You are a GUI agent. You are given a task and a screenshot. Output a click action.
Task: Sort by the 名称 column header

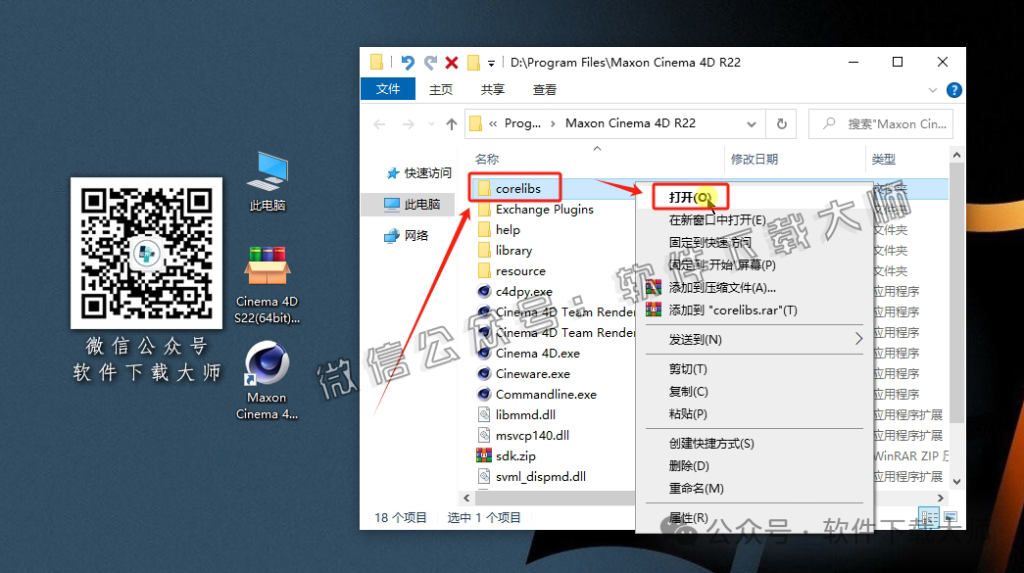click(x=487, y=159)
